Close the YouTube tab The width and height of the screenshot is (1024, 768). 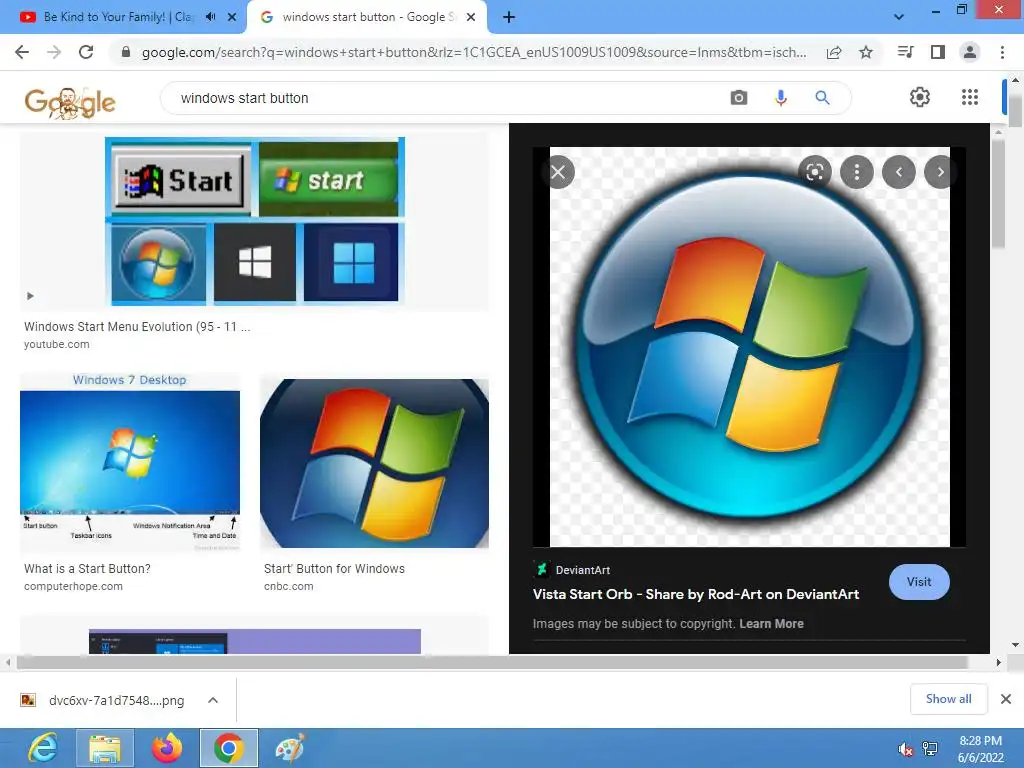[x=232, y=17]
